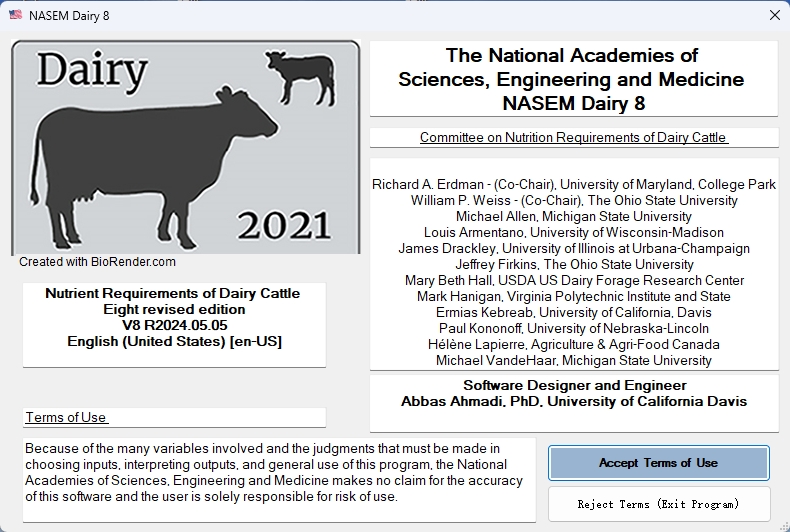
Task: Click the Michael VandeHaar committee entry
Action: point(574,361)
